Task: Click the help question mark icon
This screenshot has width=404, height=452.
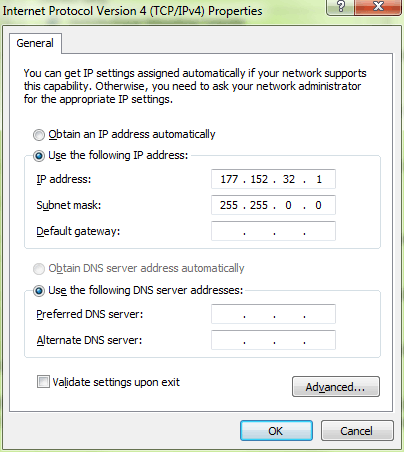Action: (x=340, y=7)
